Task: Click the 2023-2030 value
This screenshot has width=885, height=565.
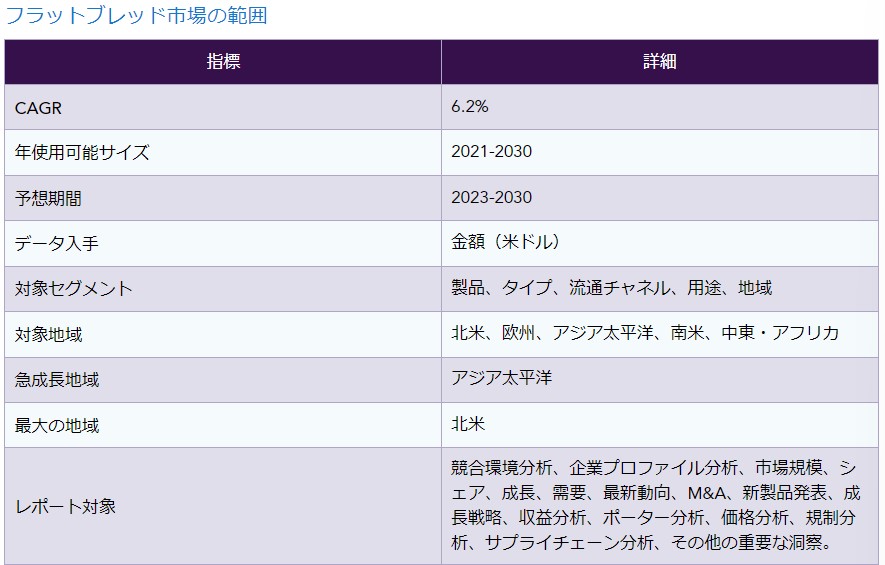Action: [492, 197]
